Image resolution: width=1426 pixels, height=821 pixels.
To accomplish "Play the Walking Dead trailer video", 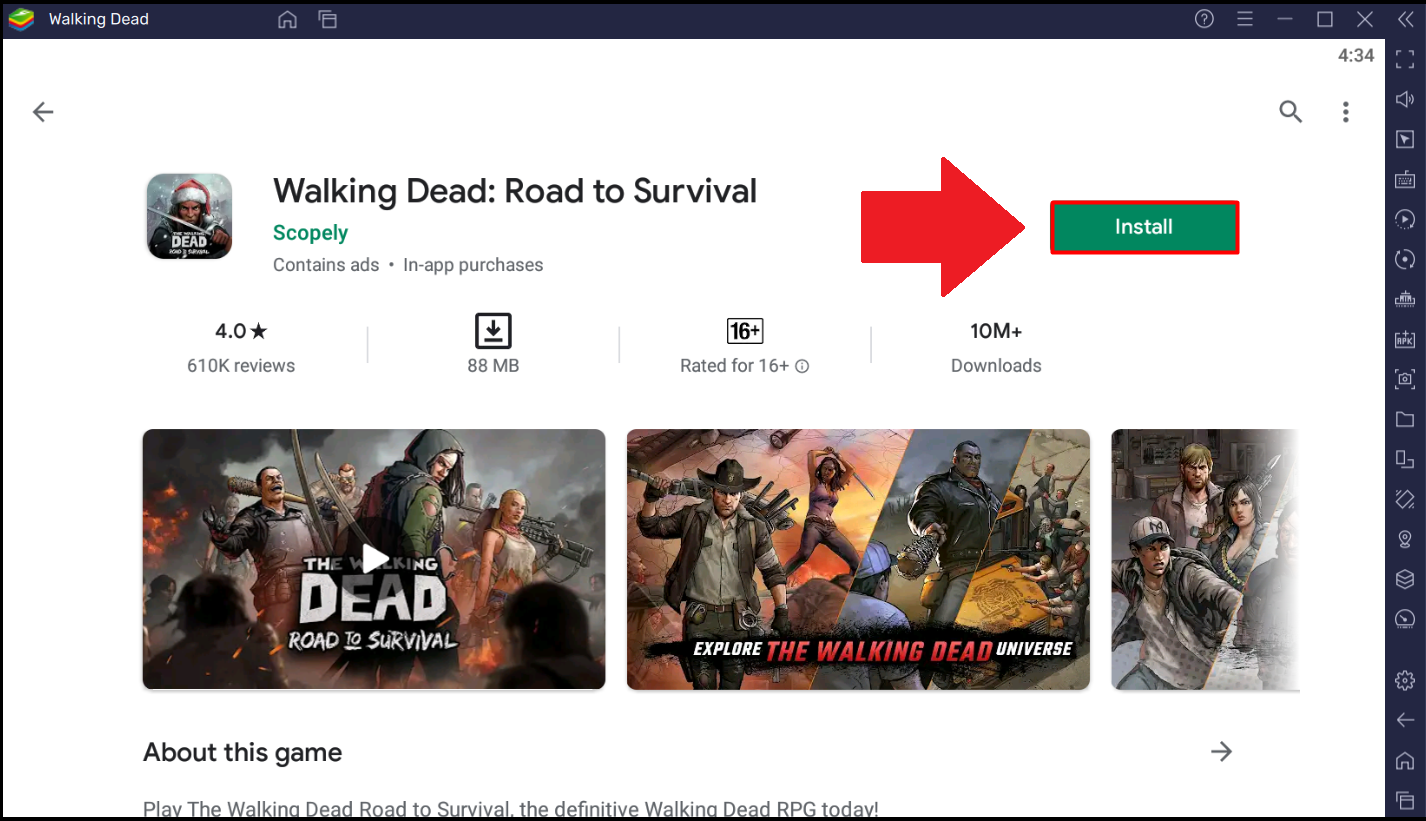I will click(374, 559).
